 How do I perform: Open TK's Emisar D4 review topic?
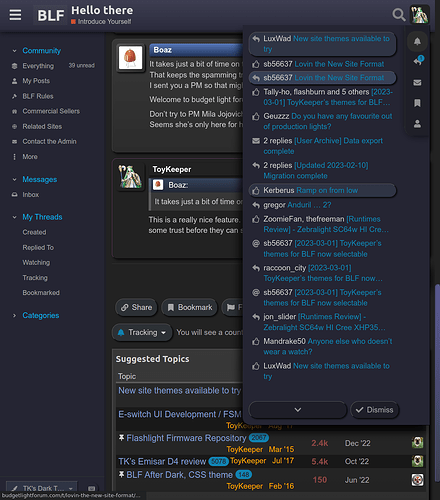pos(162,461)
